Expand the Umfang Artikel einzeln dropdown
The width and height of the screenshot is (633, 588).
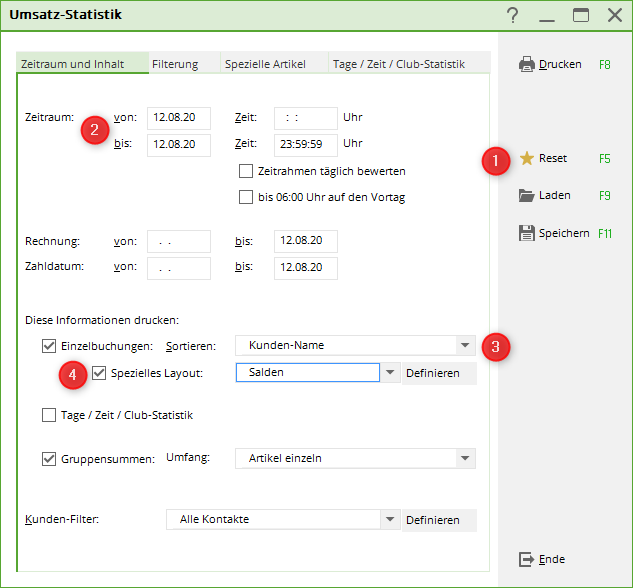465,459
